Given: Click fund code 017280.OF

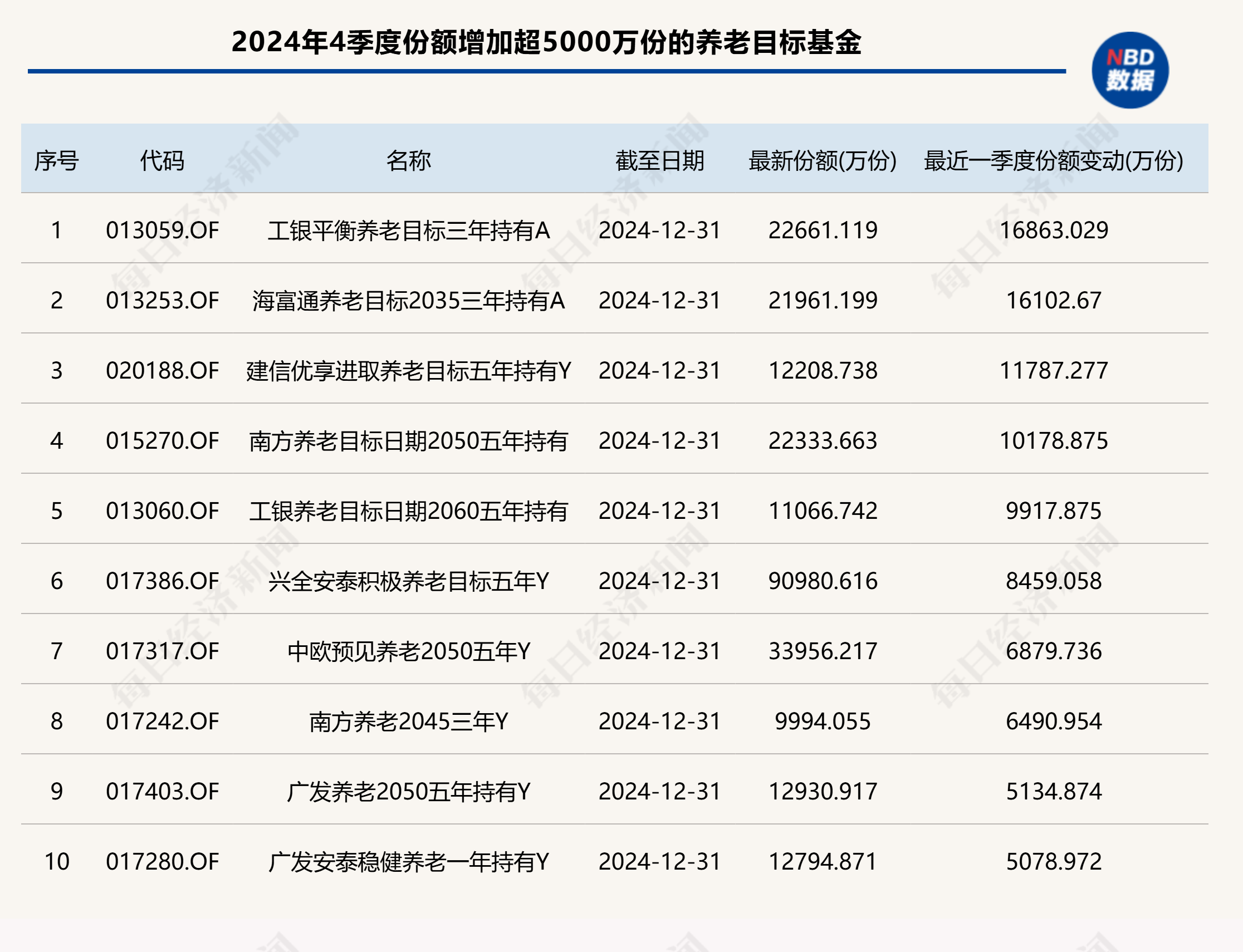Looking at the screenshot, I should coord(163,863).
